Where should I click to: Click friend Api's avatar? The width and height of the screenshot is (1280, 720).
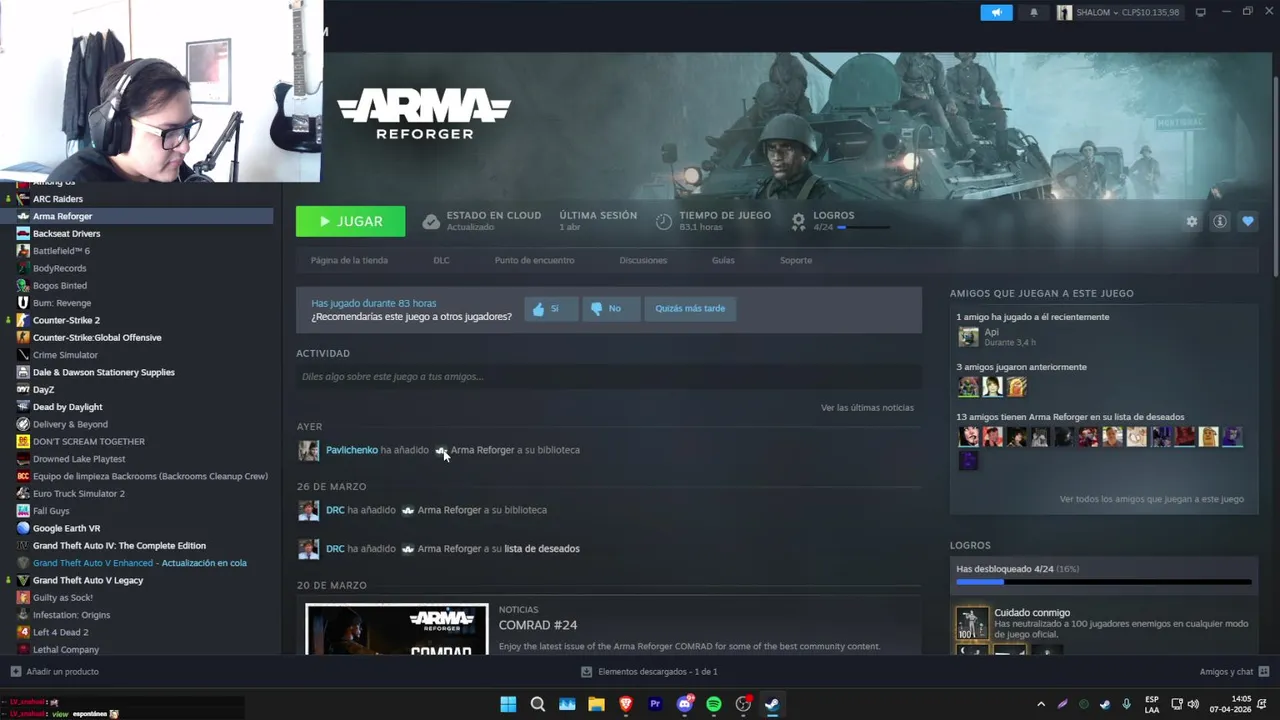968,337
